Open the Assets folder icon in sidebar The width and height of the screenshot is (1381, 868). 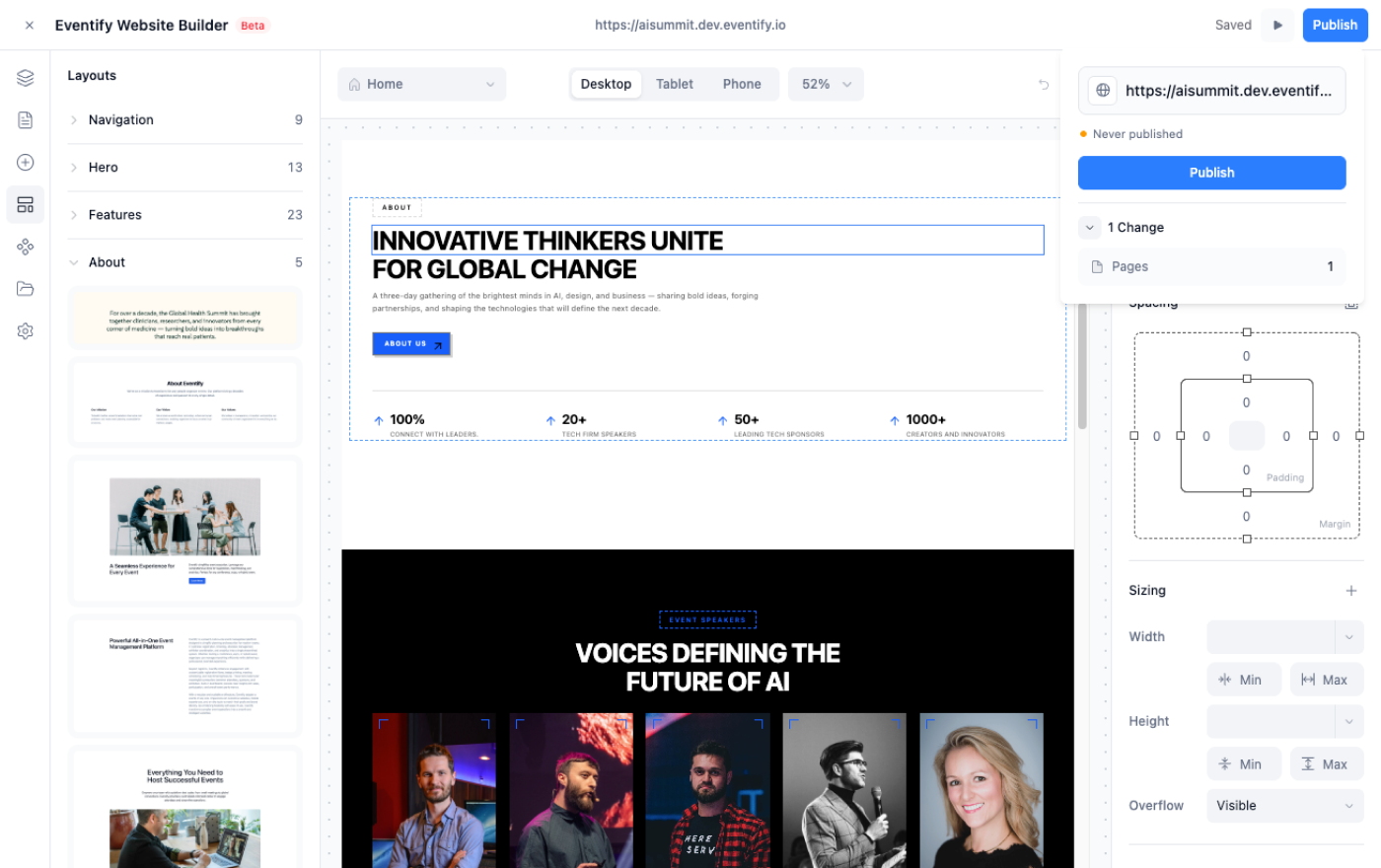pos(26,289)
